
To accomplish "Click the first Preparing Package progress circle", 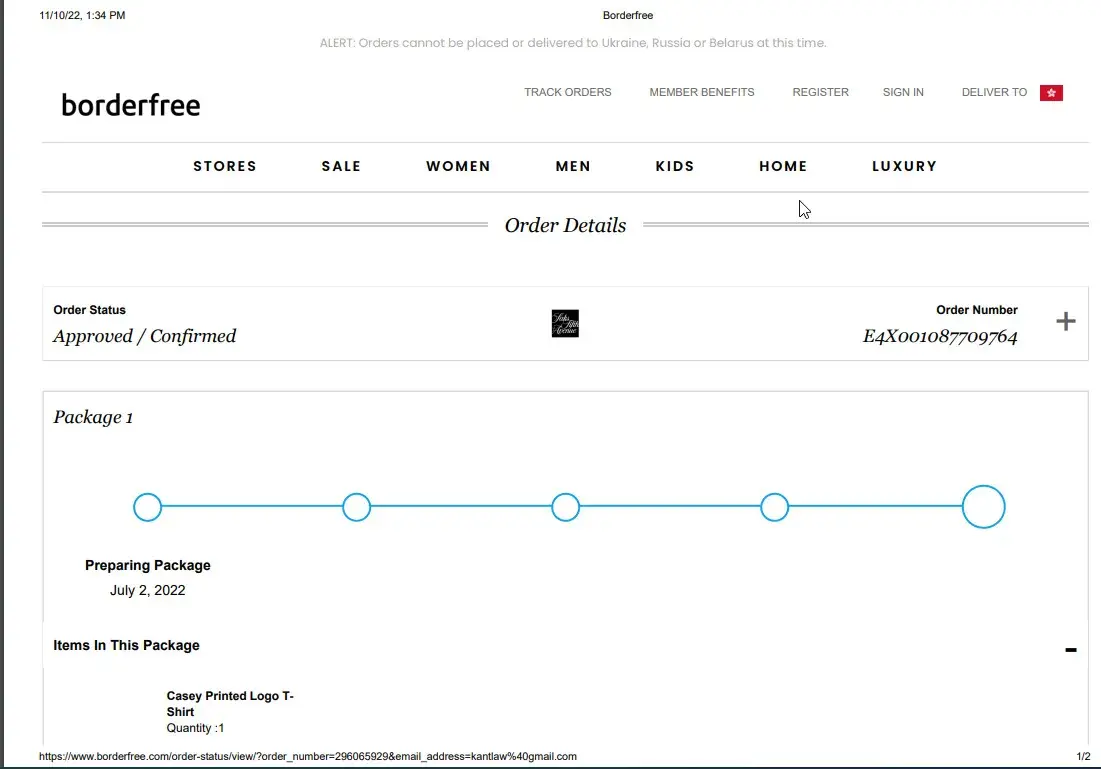I will point(148,507).
